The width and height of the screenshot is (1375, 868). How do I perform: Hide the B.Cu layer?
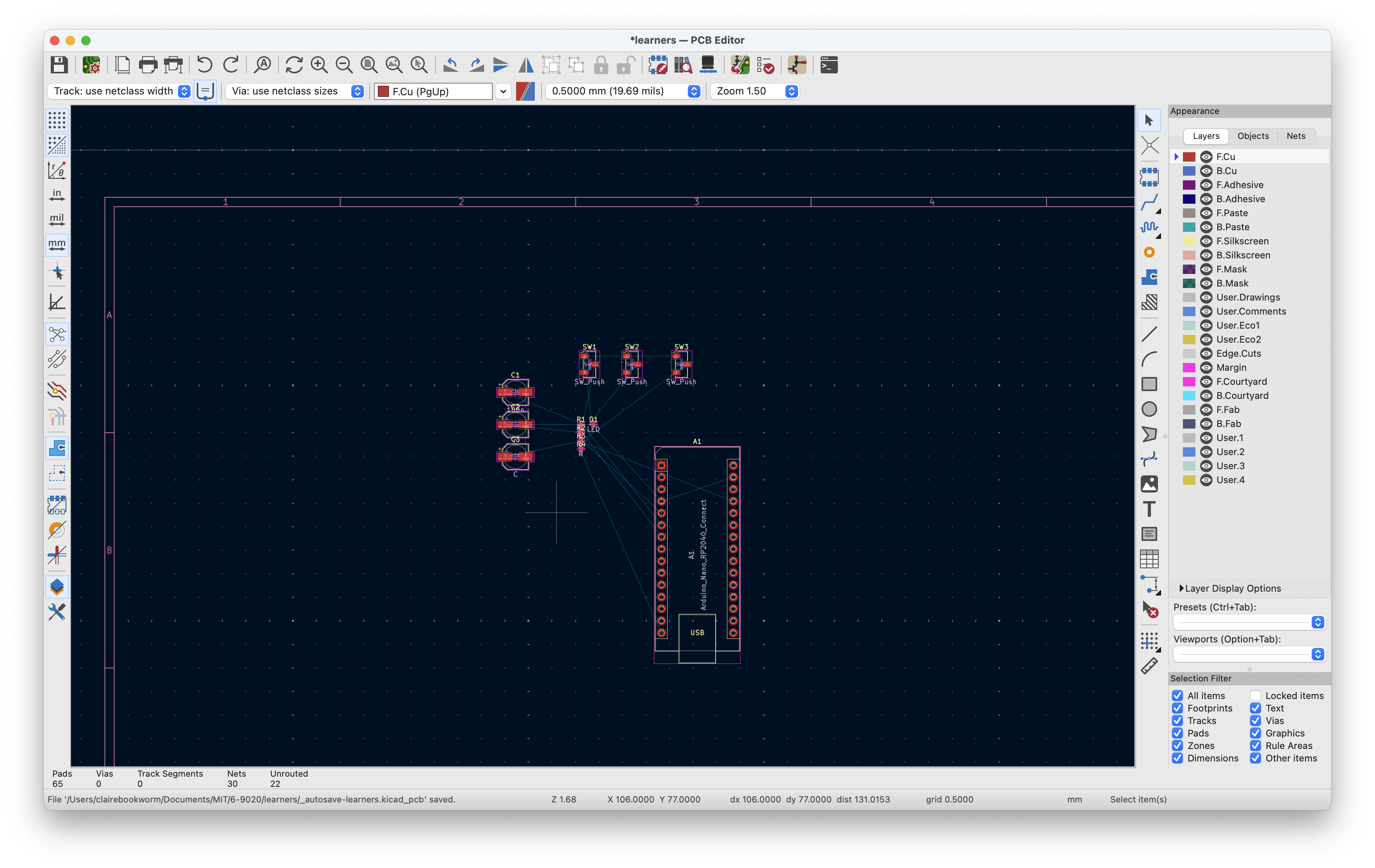(1207, 171)
